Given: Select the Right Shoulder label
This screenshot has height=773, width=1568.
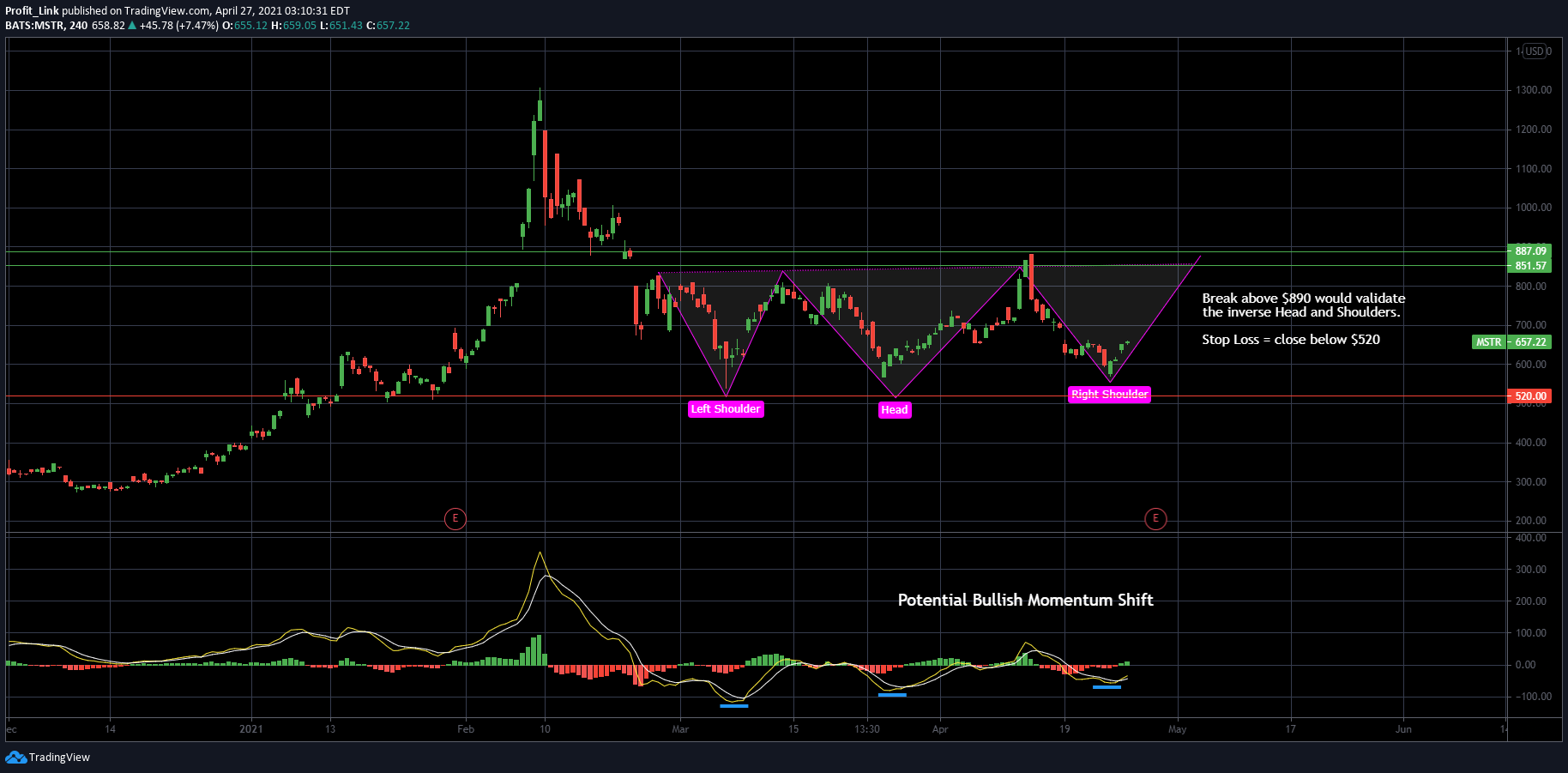Looking at the screenshot, I should point(1109,395).
